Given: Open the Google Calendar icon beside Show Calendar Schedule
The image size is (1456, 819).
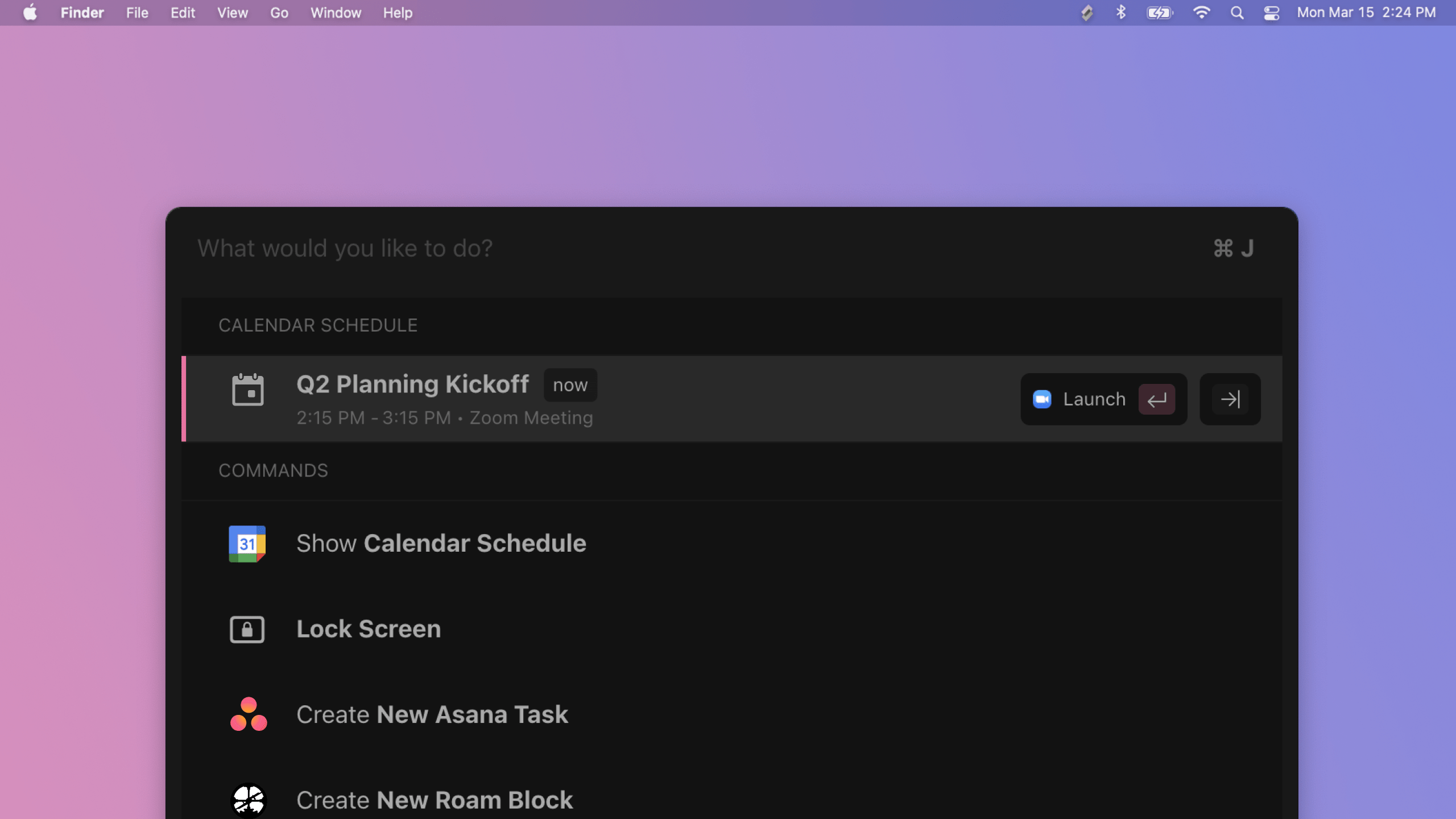Looking at the screenshot, I should pyautogui.click(x=247, y=543).
